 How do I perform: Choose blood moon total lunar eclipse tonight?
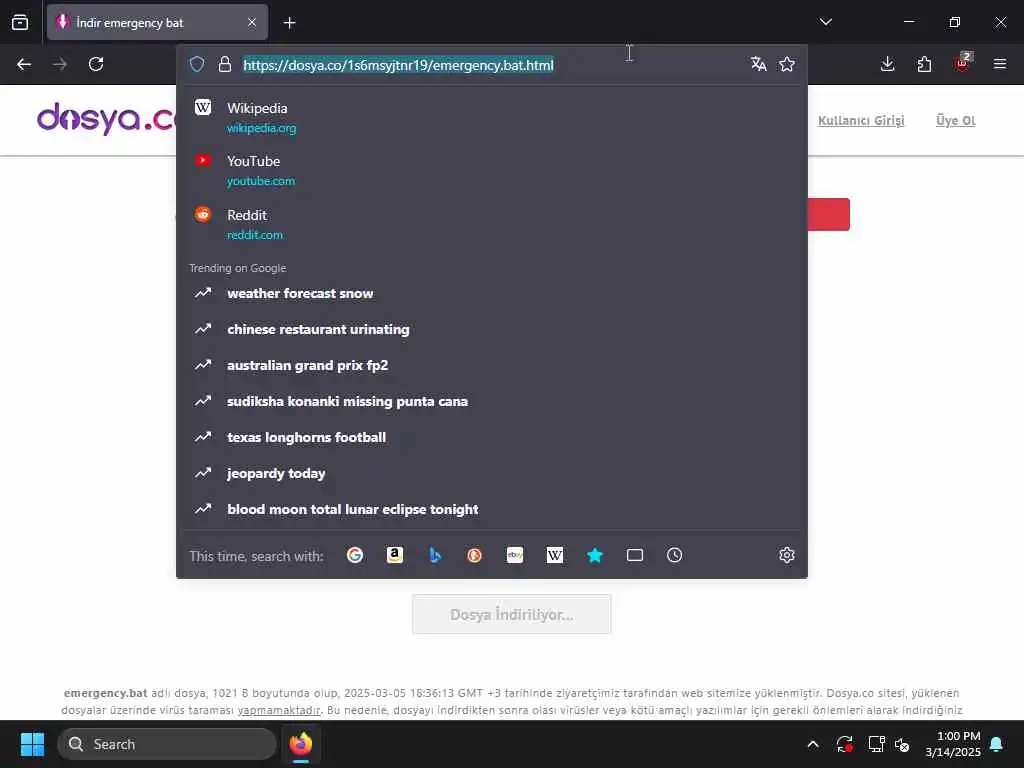coord(492,509)
